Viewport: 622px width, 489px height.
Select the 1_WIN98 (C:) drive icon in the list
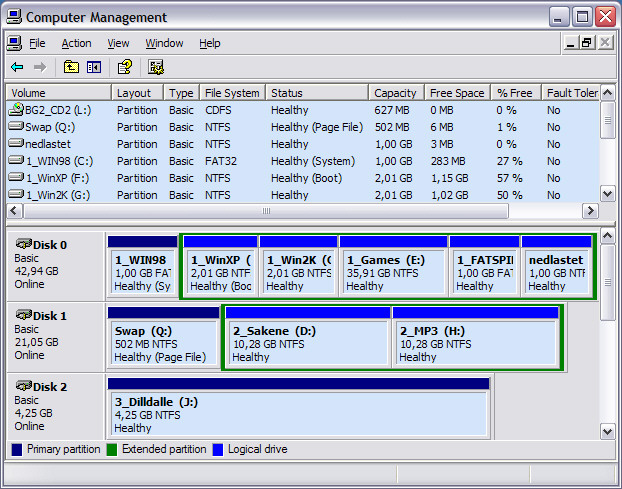[x=16, y=160]
